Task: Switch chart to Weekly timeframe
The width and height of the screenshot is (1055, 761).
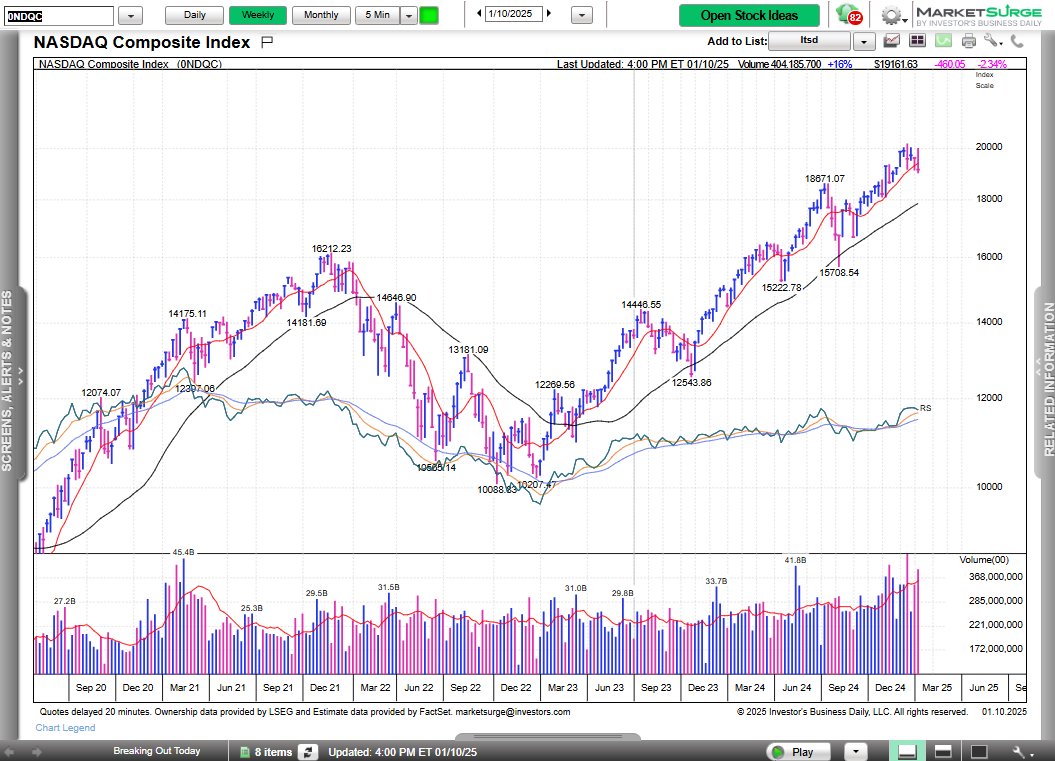Action: pos(258,15)
